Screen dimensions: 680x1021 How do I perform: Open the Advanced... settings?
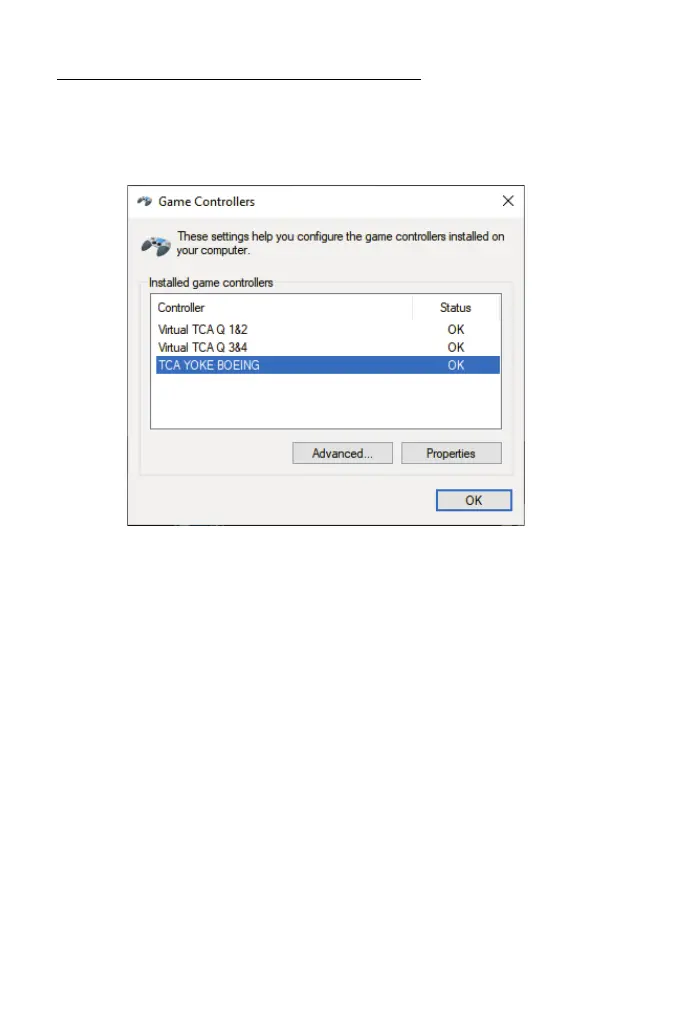[x=343, y=453]
